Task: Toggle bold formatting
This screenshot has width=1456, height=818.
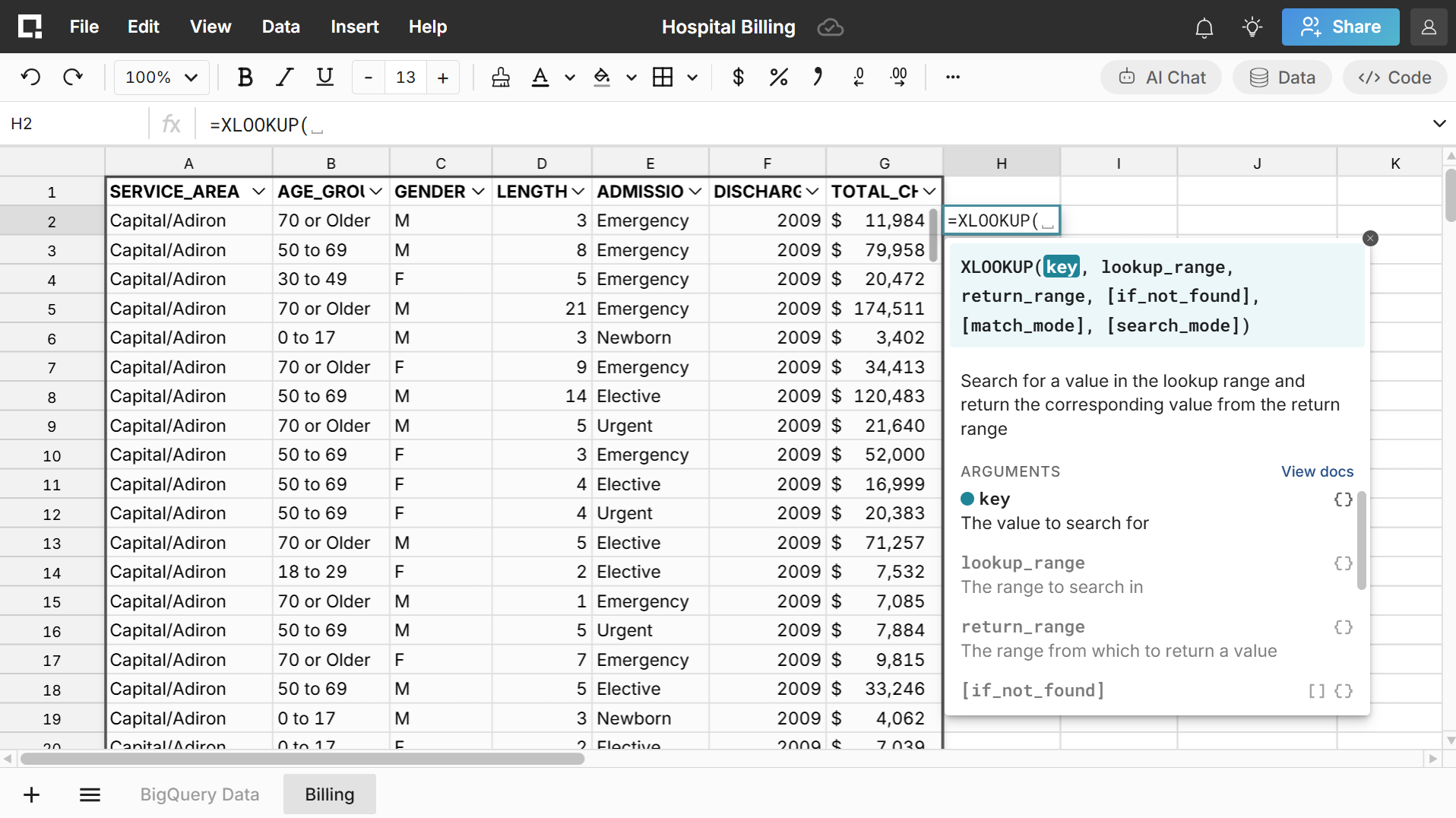Action: (x=245, y=78)
